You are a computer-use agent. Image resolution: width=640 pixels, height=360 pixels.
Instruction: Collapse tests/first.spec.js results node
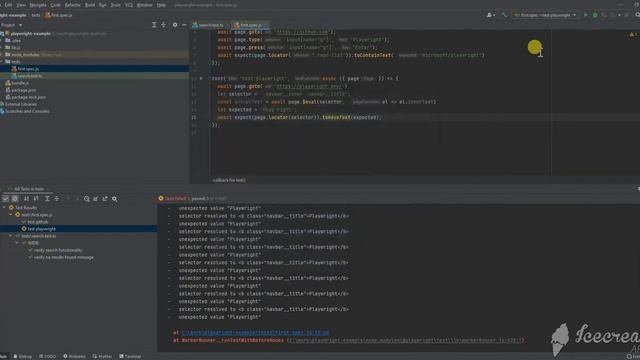pos(11,214)
